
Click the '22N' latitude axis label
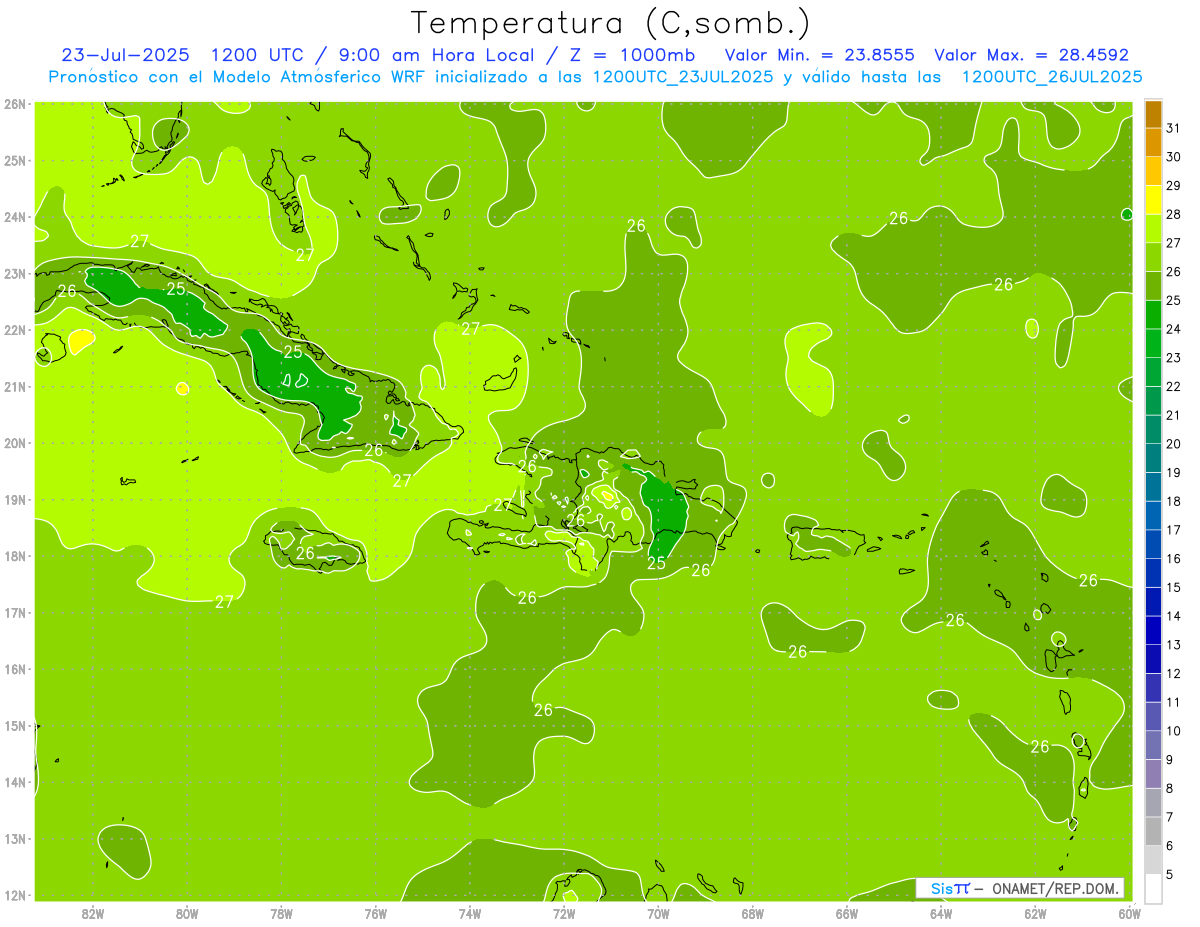[x=15, y=330]
